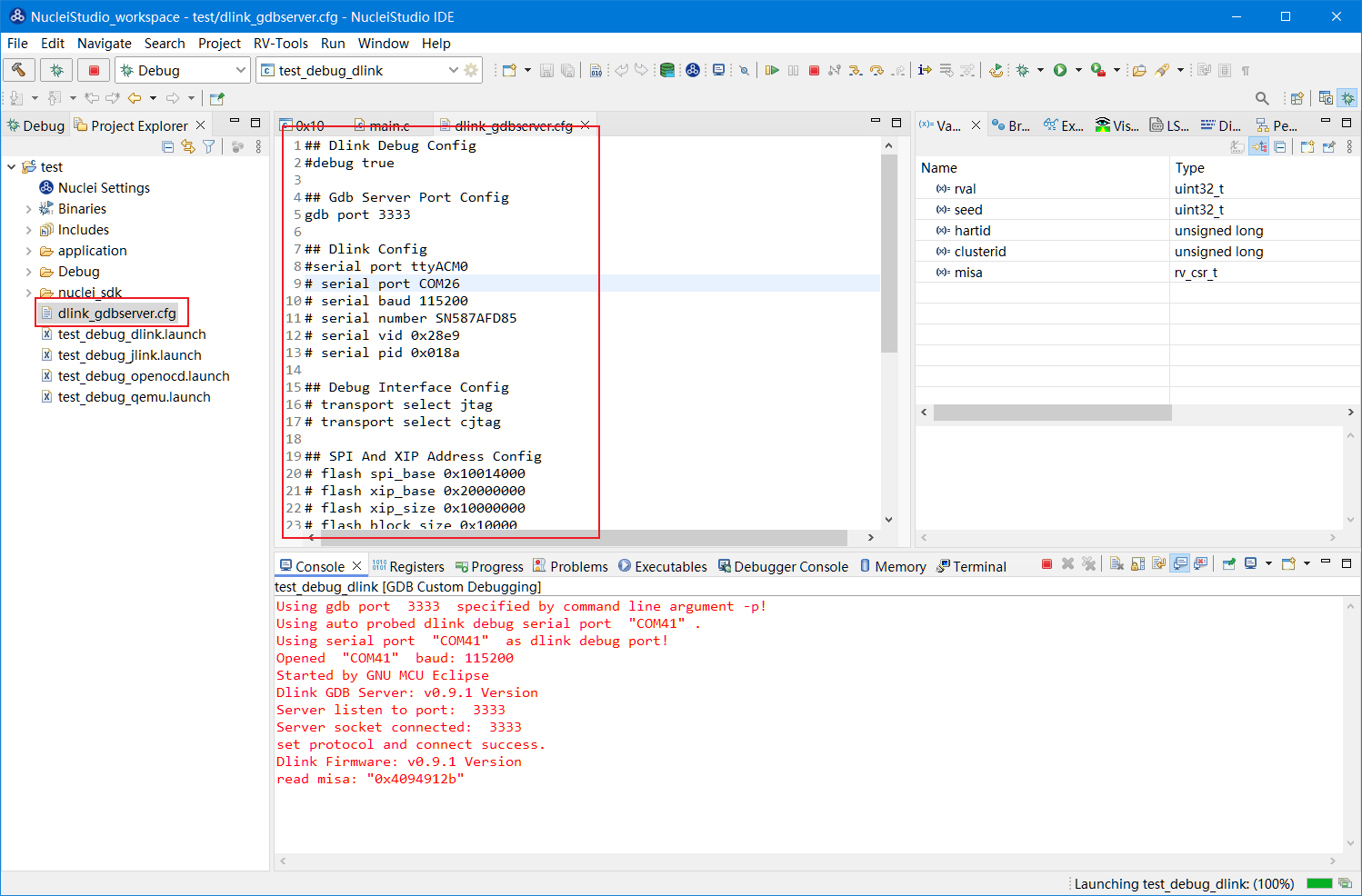This screenshot has height=896, width=1362.
Task: Switch to the Debug perspective button
Action: click(1347, 98)
